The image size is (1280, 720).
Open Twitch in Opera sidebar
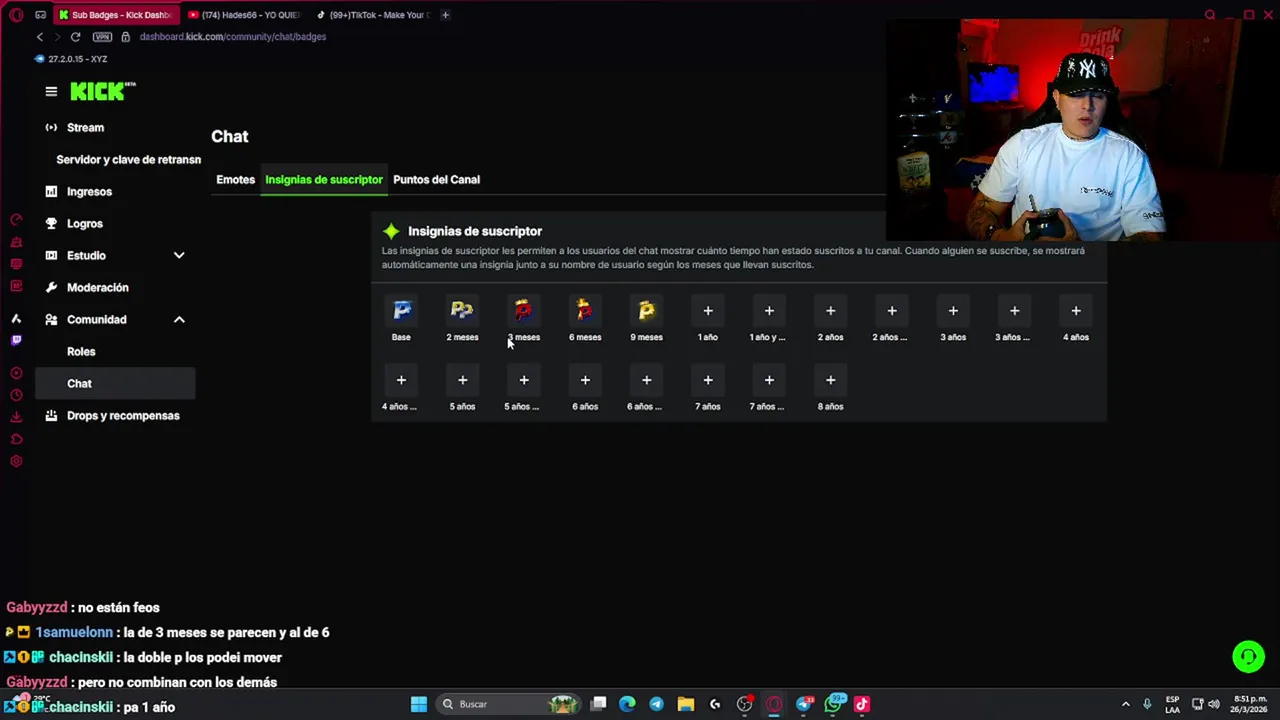tap(16, 341)
